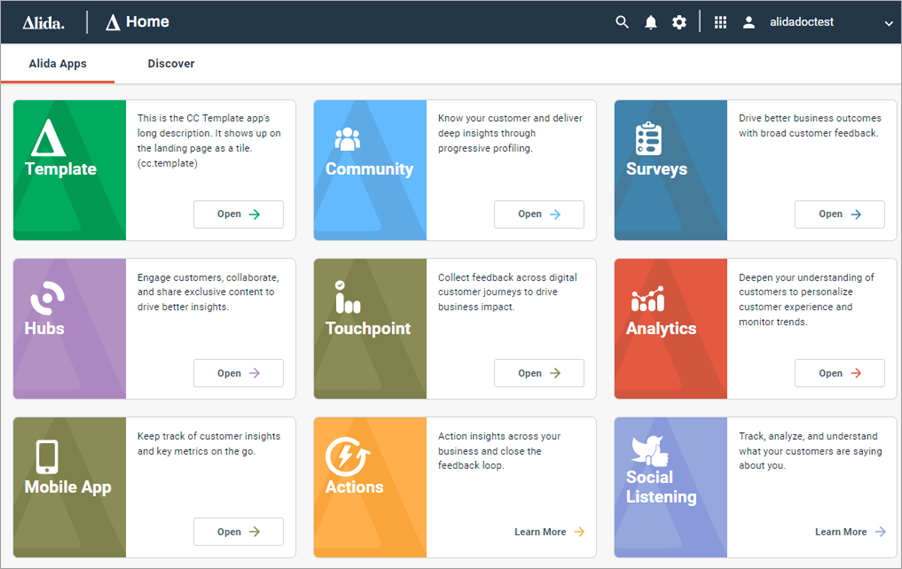Click the Touchpoint tile title text
Image resolution: width=902 pixels, height=569 pixels.
(x=368, y=328)
